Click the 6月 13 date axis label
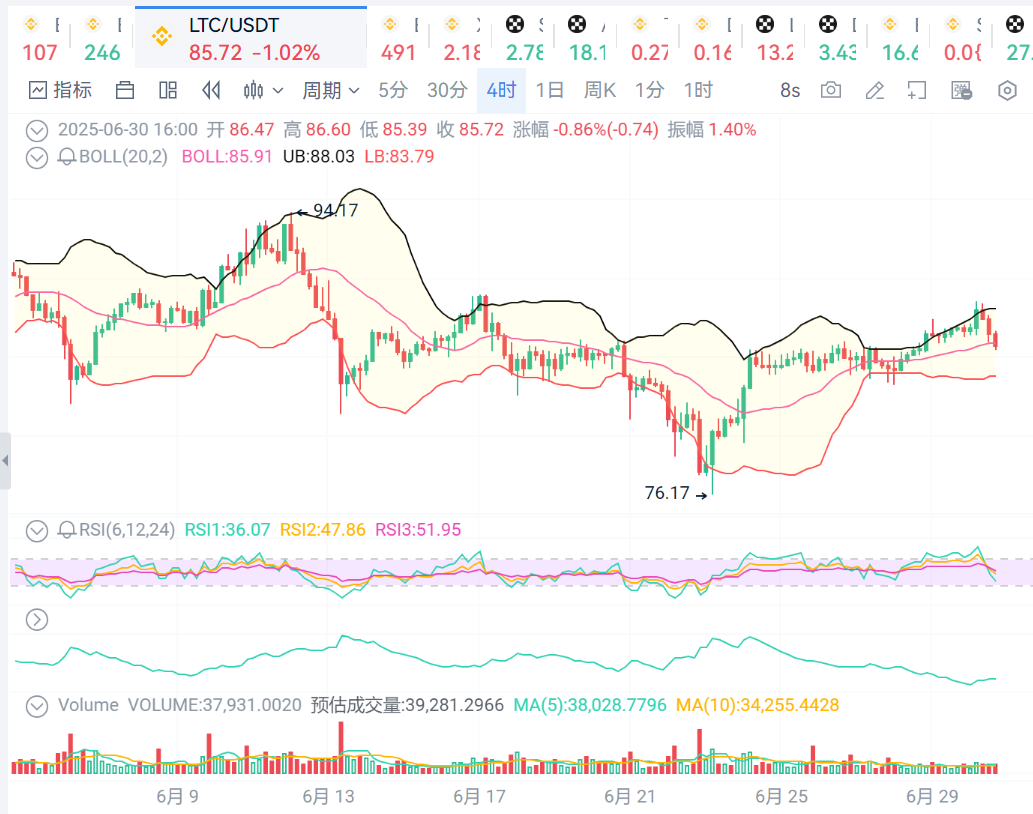This screenshot has height=814, width=1033. pyautogui.click(x=328, y=796)
